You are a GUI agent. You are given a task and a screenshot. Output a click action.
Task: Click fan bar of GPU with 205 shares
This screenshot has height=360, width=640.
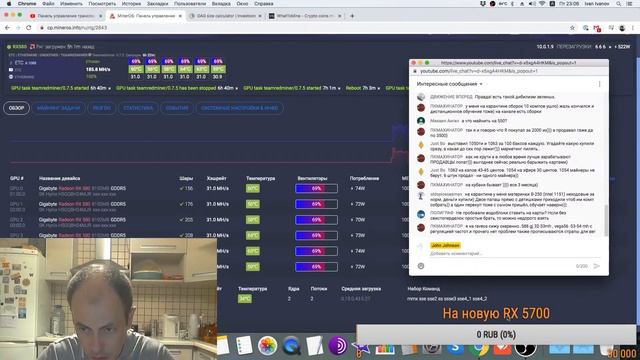tap(316, 220)
